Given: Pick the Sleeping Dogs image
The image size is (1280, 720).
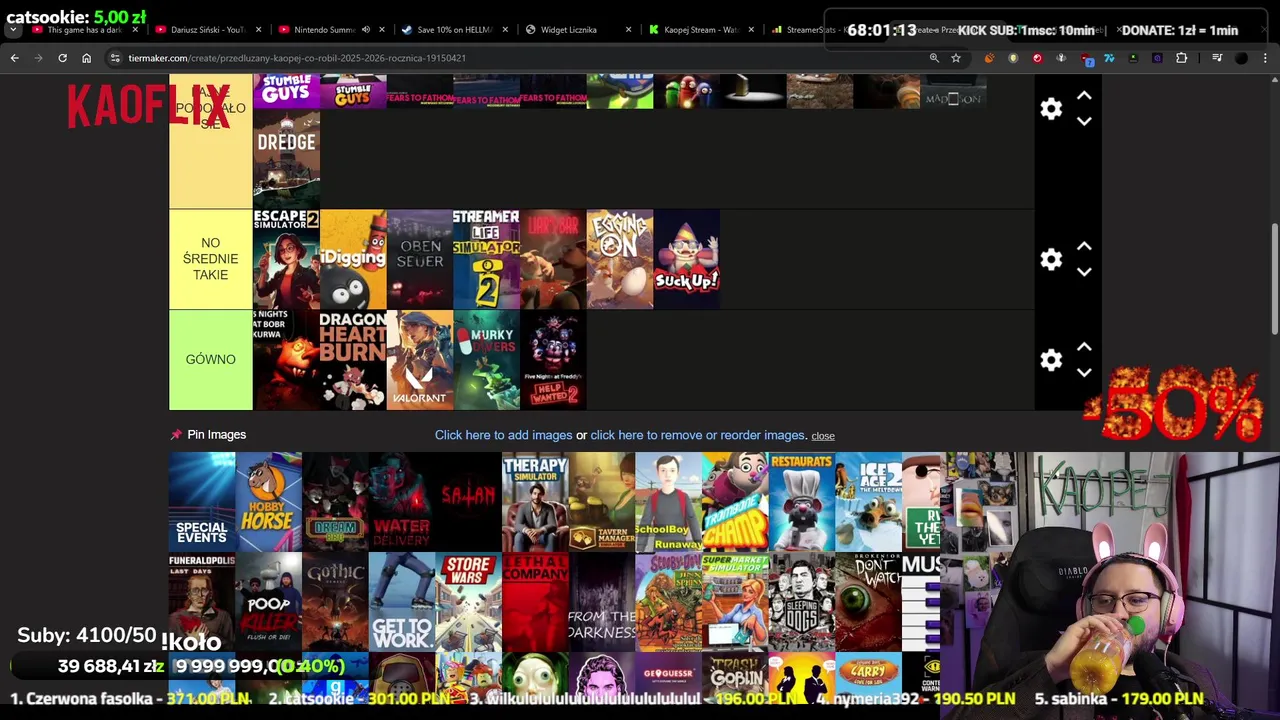Looking at the screenshot, I should 802,602.
